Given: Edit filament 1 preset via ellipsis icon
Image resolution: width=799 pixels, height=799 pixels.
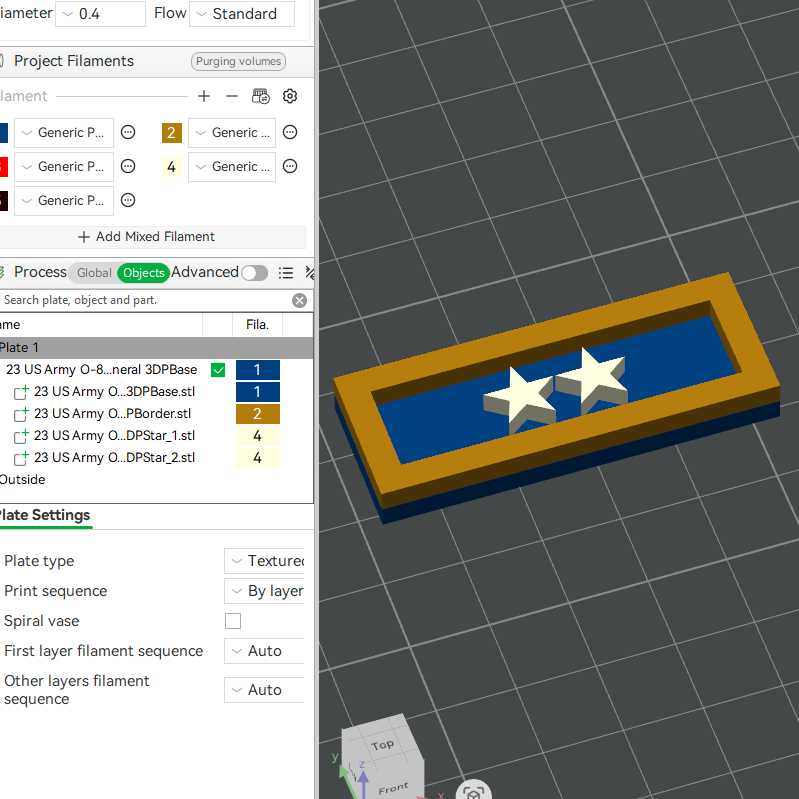Looking at the screenshot, I should pos(128,132).
